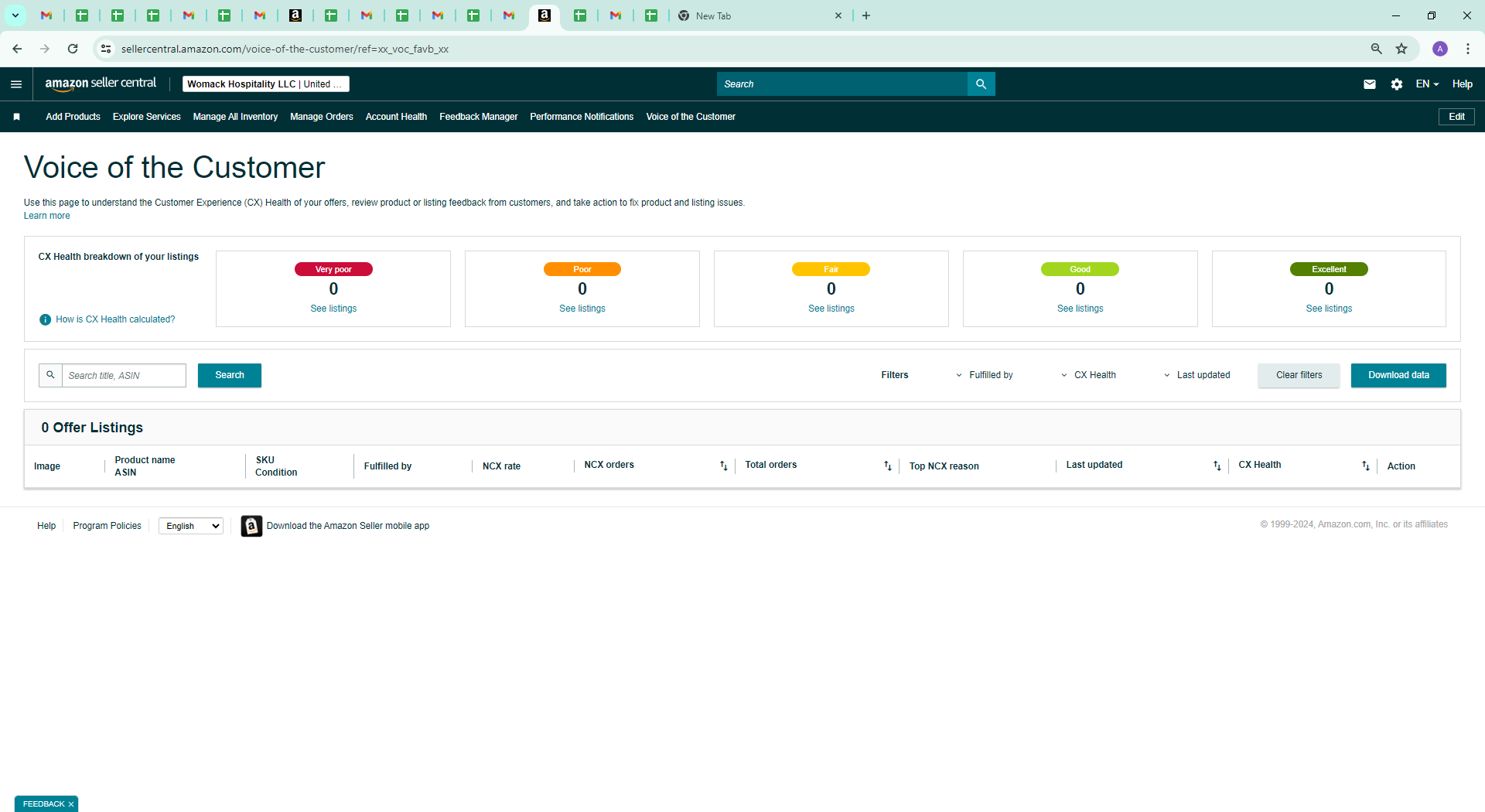Open Chrome's three-dot menu
This screenshot has width=1485, height=812.
coord(1468,49)
